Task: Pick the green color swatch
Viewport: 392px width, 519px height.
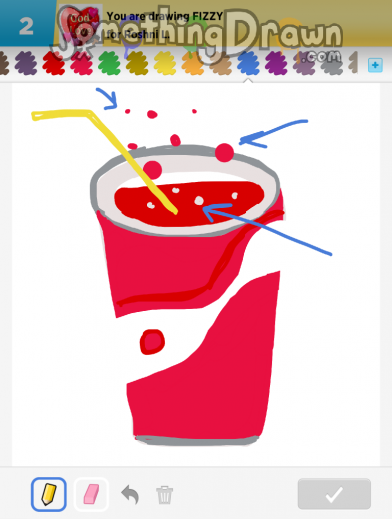Action: coord(109,63)
